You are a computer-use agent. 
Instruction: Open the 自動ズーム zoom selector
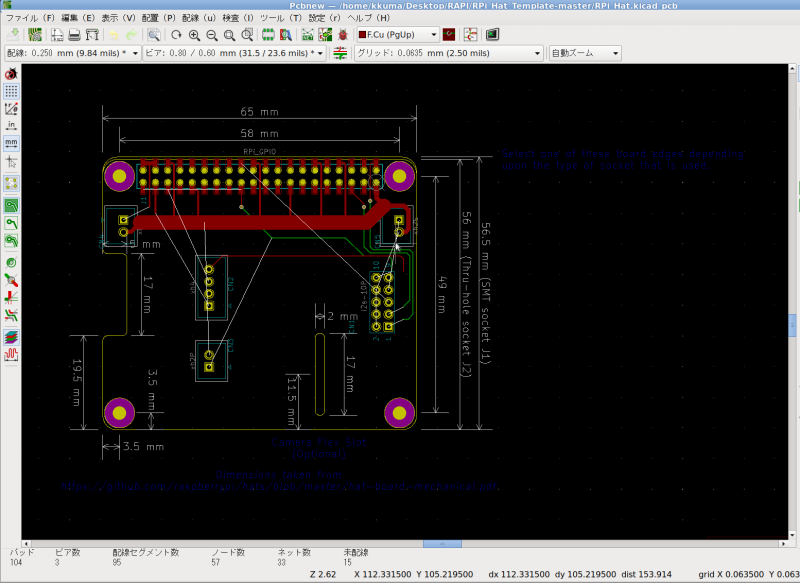(585, 53)
